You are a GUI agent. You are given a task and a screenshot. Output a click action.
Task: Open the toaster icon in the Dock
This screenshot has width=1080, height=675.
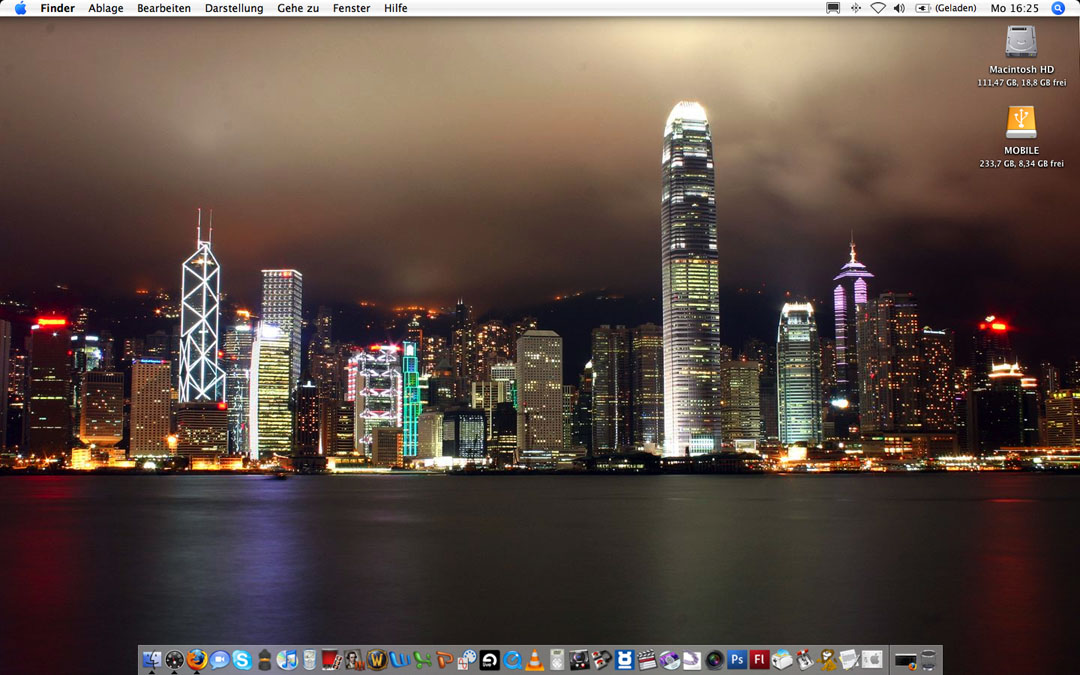point(782,660)
